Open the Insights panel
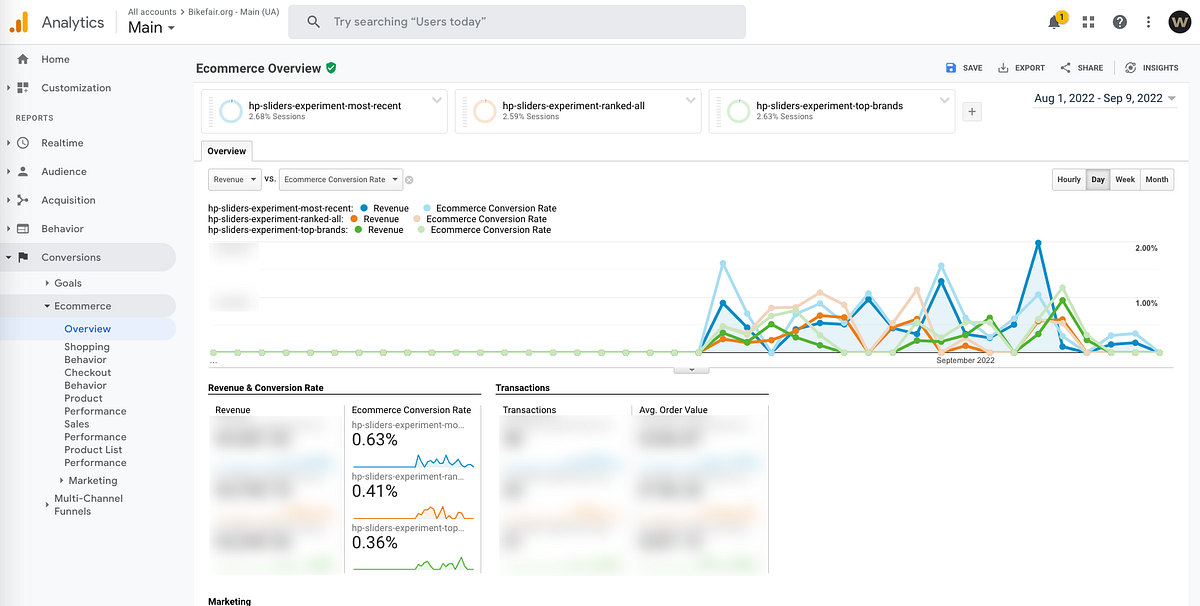Image resolution: width=1200 pixels, height=606 pixels. (1151, 68)
